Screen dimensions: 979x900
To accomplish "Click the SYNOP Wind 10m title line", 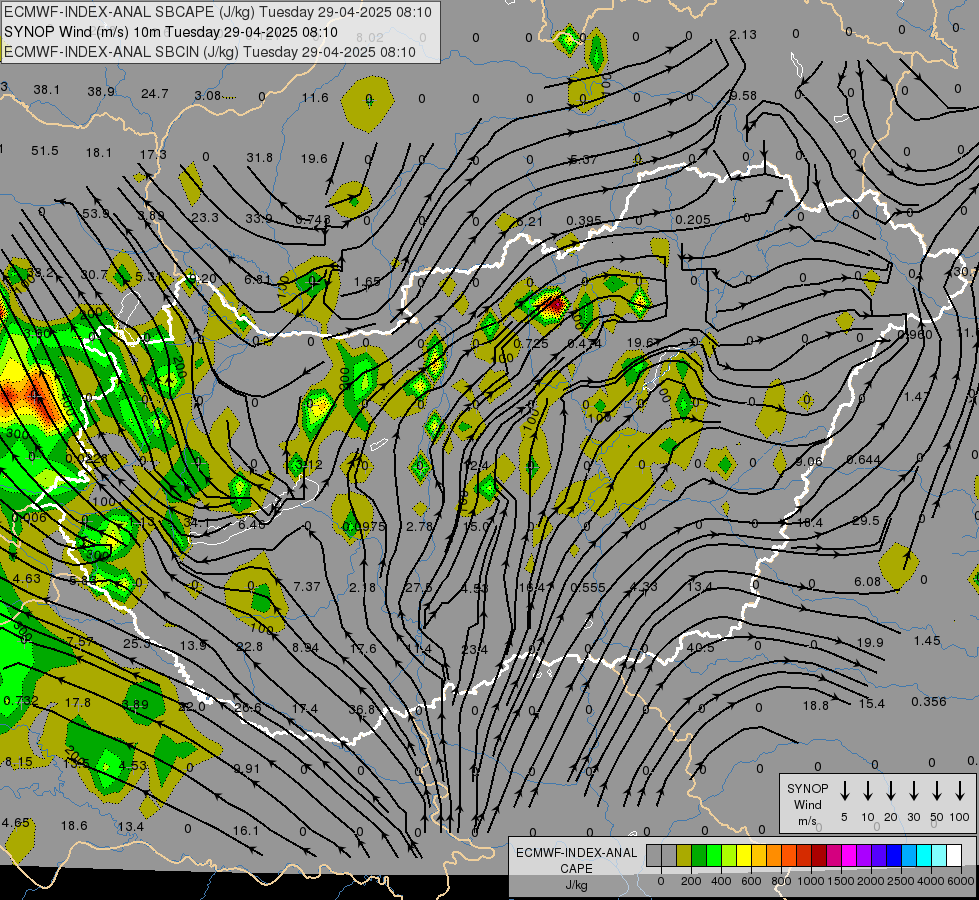I will tap(171, 32).
